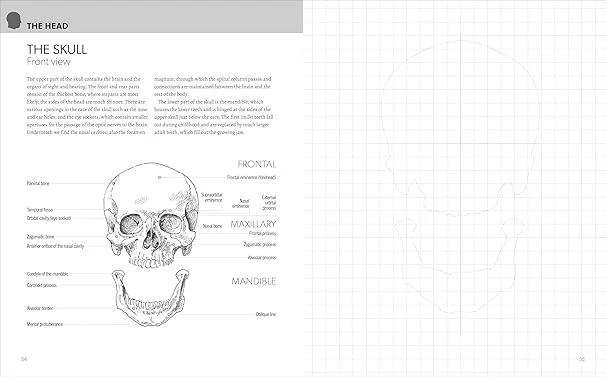Click the skull outline on the grid page

pos(460,128)
